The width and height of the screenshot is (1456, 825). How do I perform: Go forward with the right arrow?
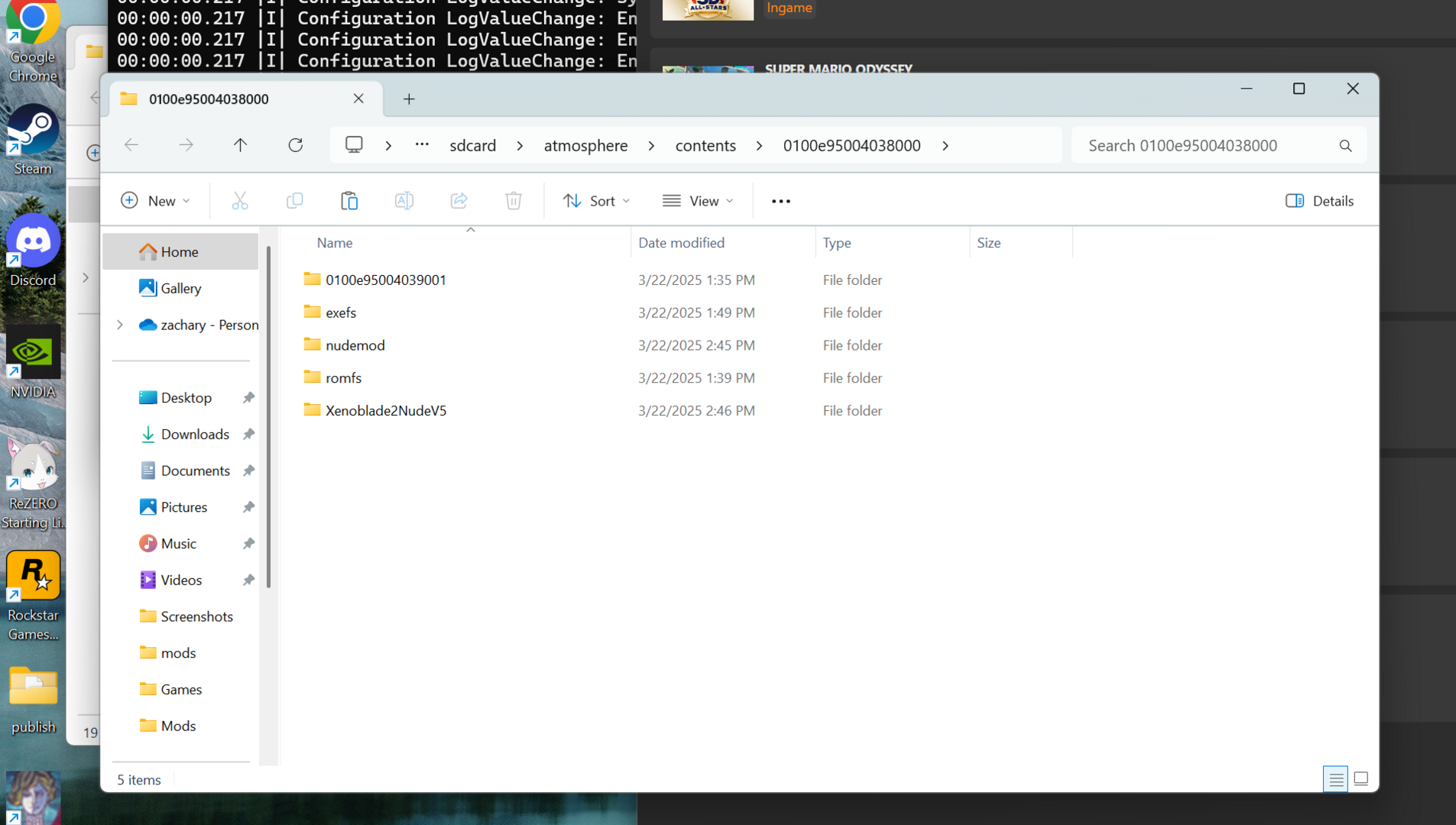pyautogui.click(x=186, y=145)
